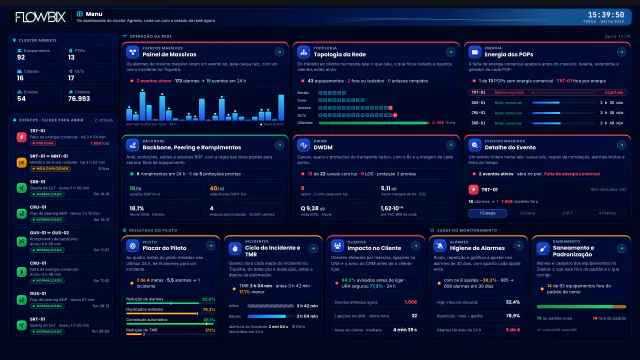The image size is (640, 360).
Task: Click the POPs icon above value 13
Action: tap(70, 51)
